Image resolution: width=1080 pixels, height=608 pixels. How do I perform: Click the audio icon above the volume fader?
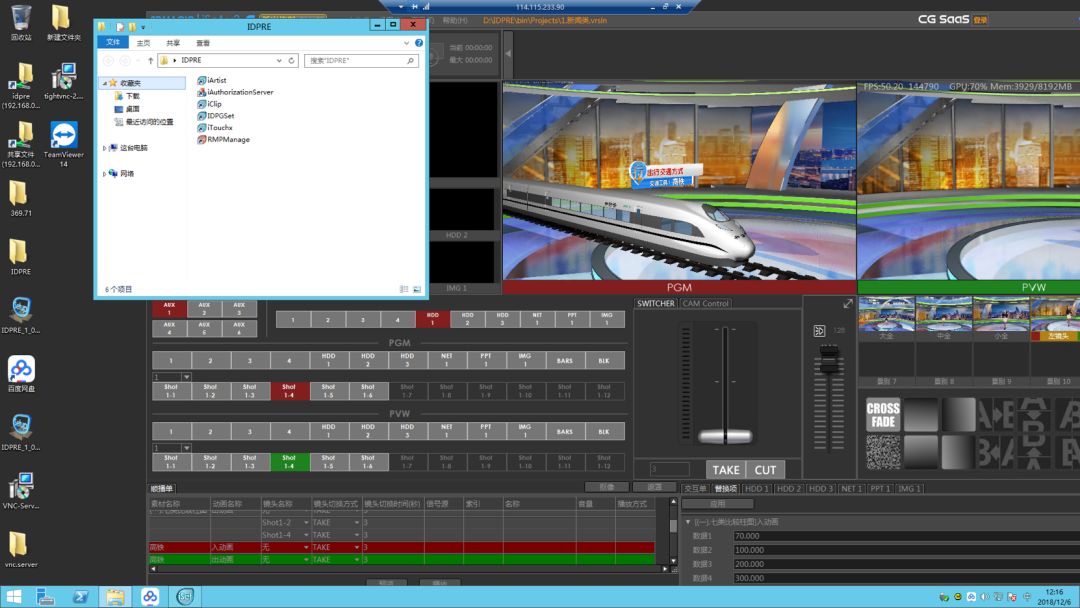click(819, 331)
